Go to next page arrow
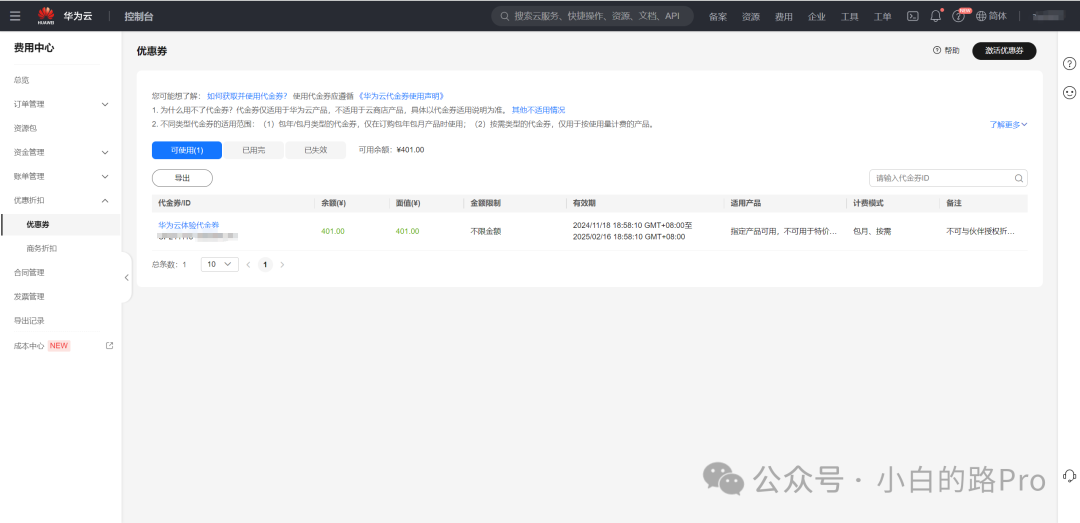The image size is (1080, 523). 282,265
